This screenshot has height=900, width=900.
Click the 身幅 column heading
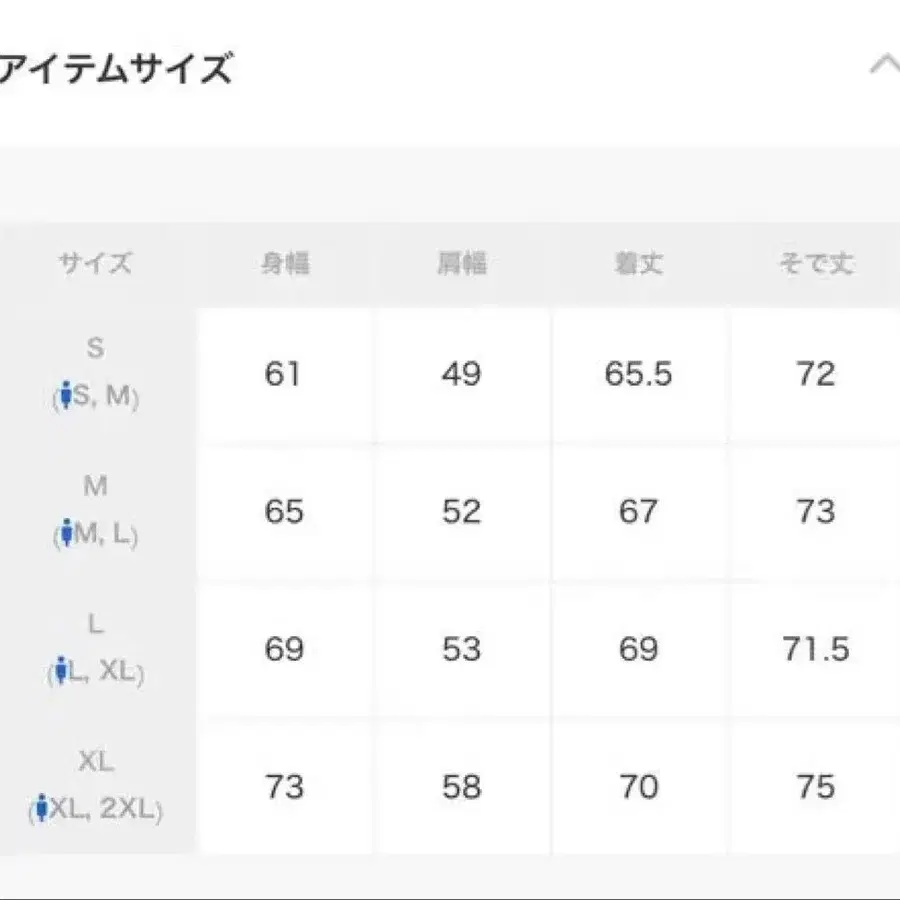[x=286, y=263]
